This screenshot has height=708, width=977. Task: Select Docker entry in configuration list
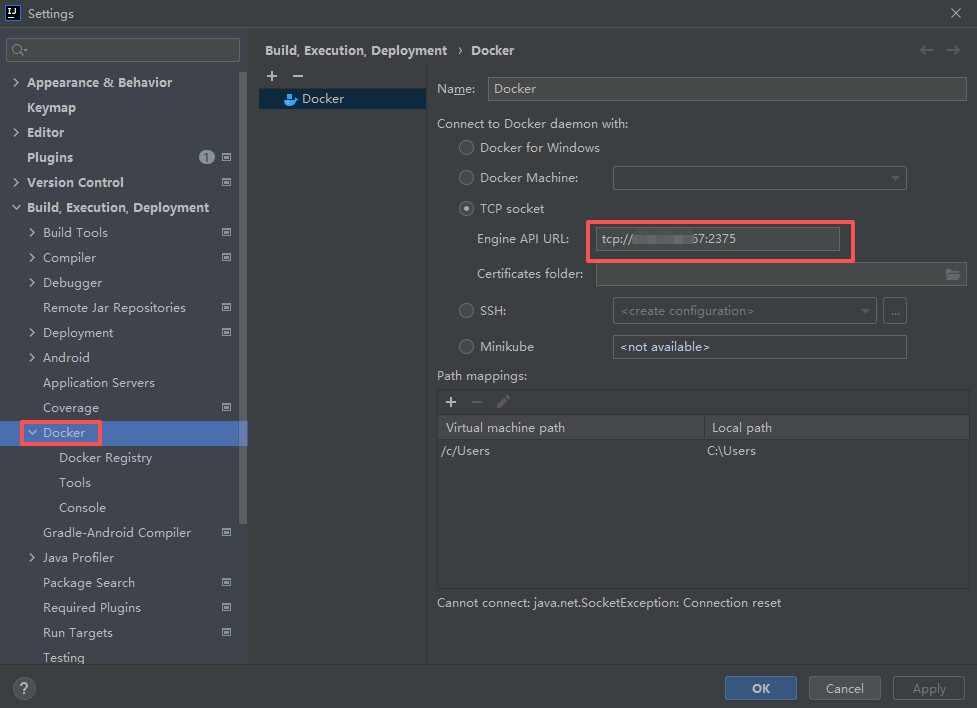point(343,99)
